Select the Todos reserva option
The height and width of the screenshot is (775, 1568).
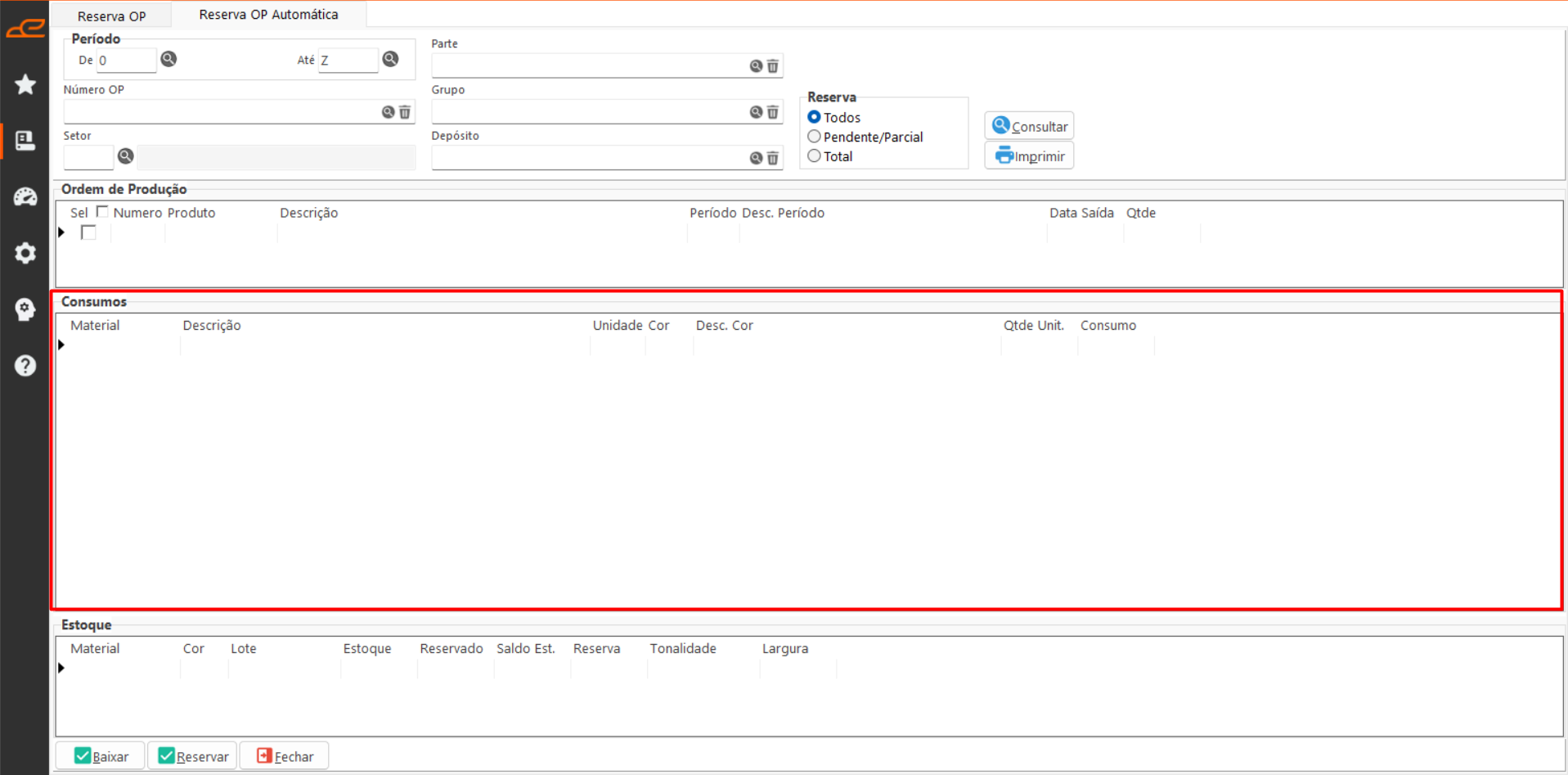click(814, 117)
